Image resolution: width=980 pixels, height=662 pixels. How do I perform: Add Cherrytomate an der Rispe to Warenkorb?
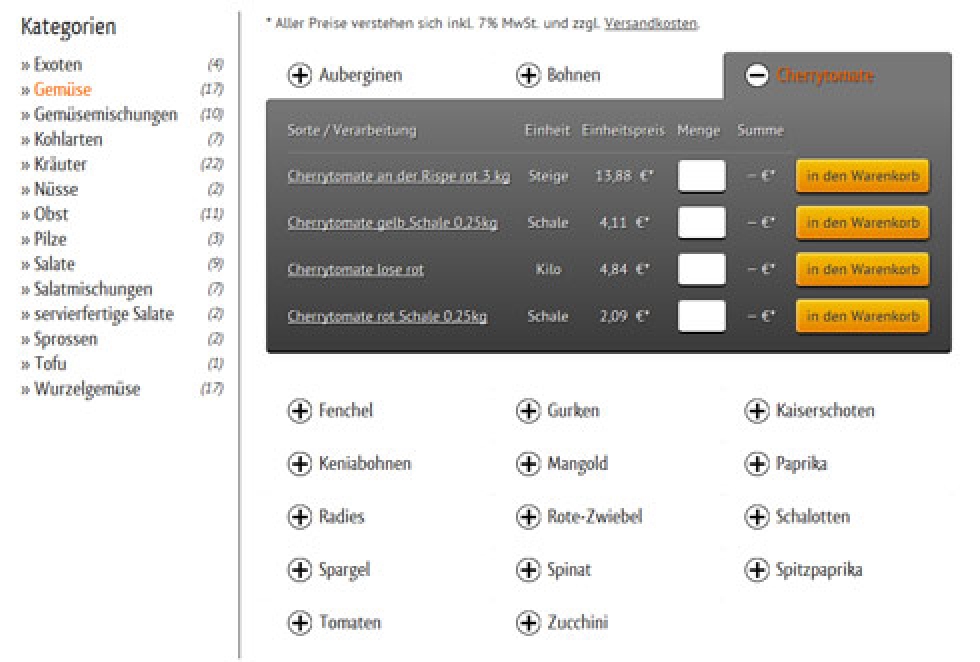tap(862, 177)
